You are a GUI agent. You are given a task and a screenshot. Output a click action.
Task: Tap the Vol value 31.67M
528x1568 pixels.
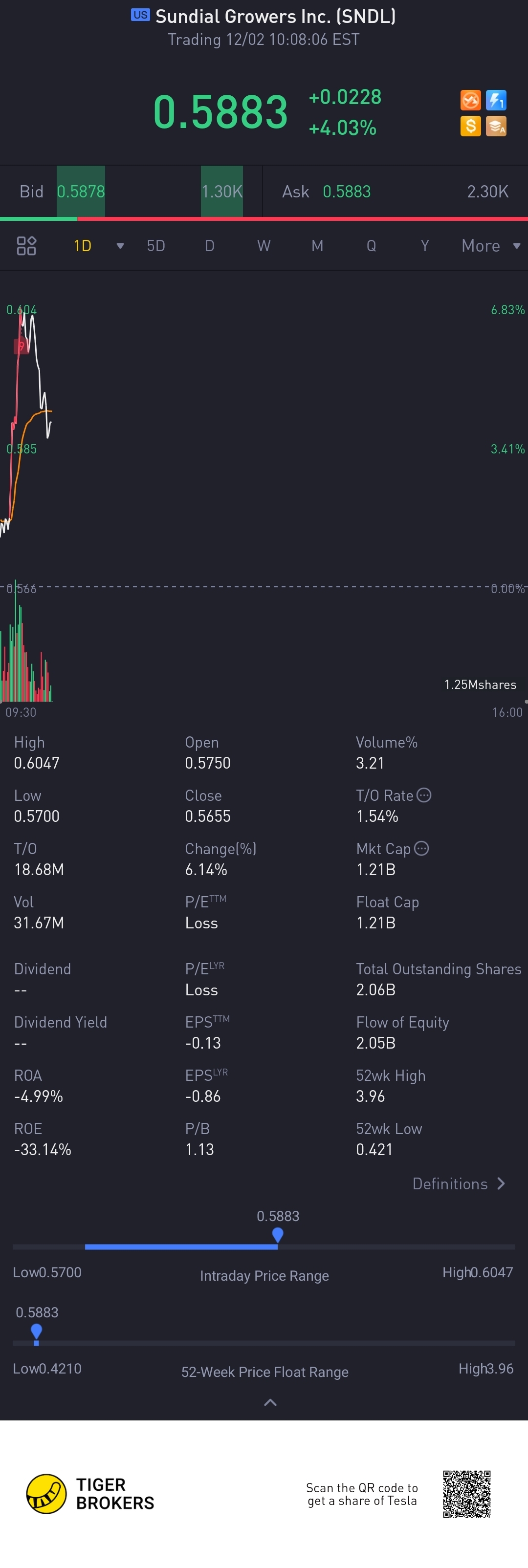click(x=39, y=923)
